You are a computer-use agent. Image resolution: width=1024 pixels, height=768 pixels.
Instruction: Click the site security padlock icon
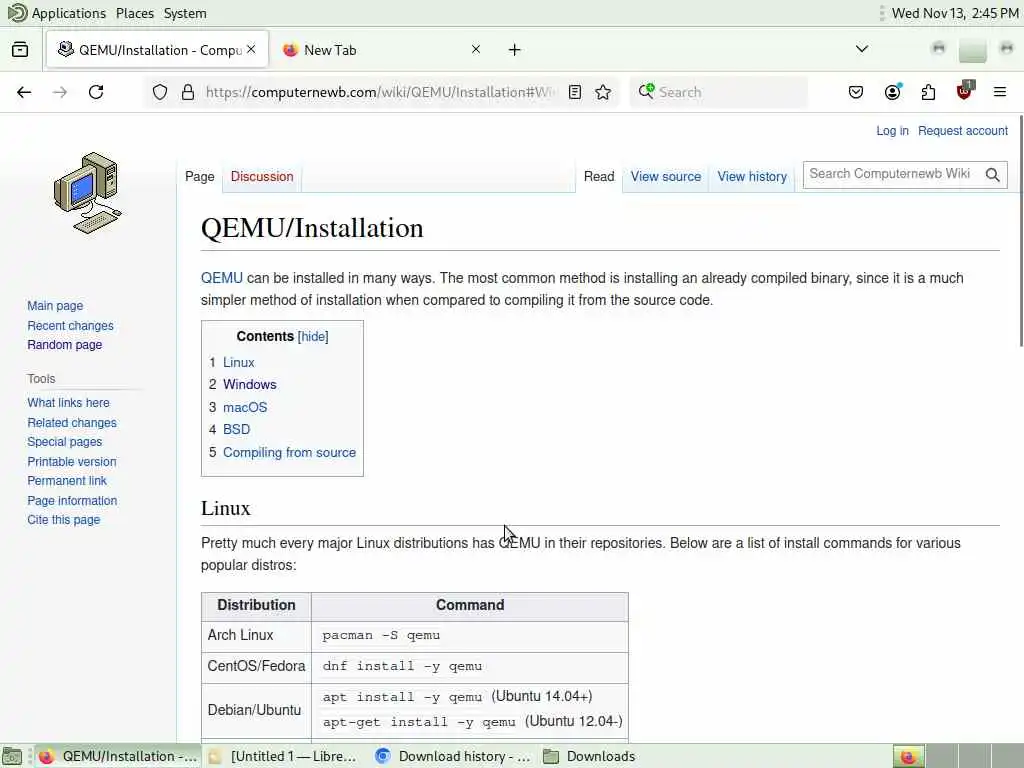(x=188, y=92)
